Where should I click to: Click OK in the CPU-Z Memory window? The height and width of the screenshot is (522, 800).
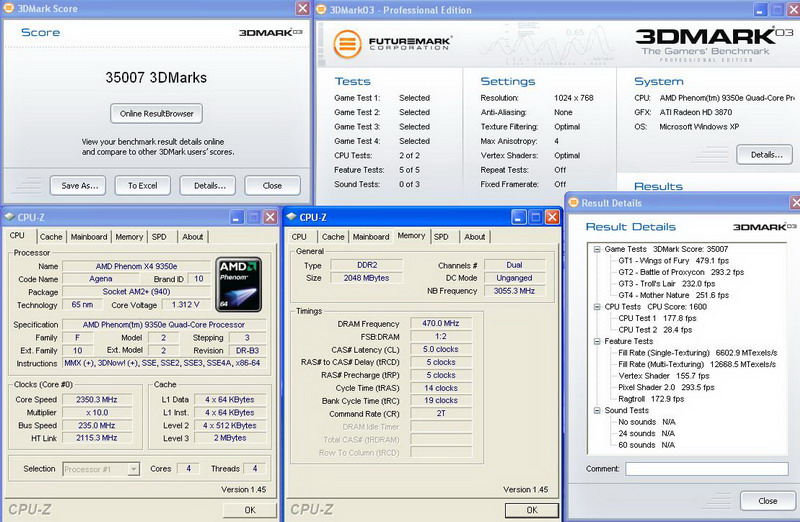532,510
